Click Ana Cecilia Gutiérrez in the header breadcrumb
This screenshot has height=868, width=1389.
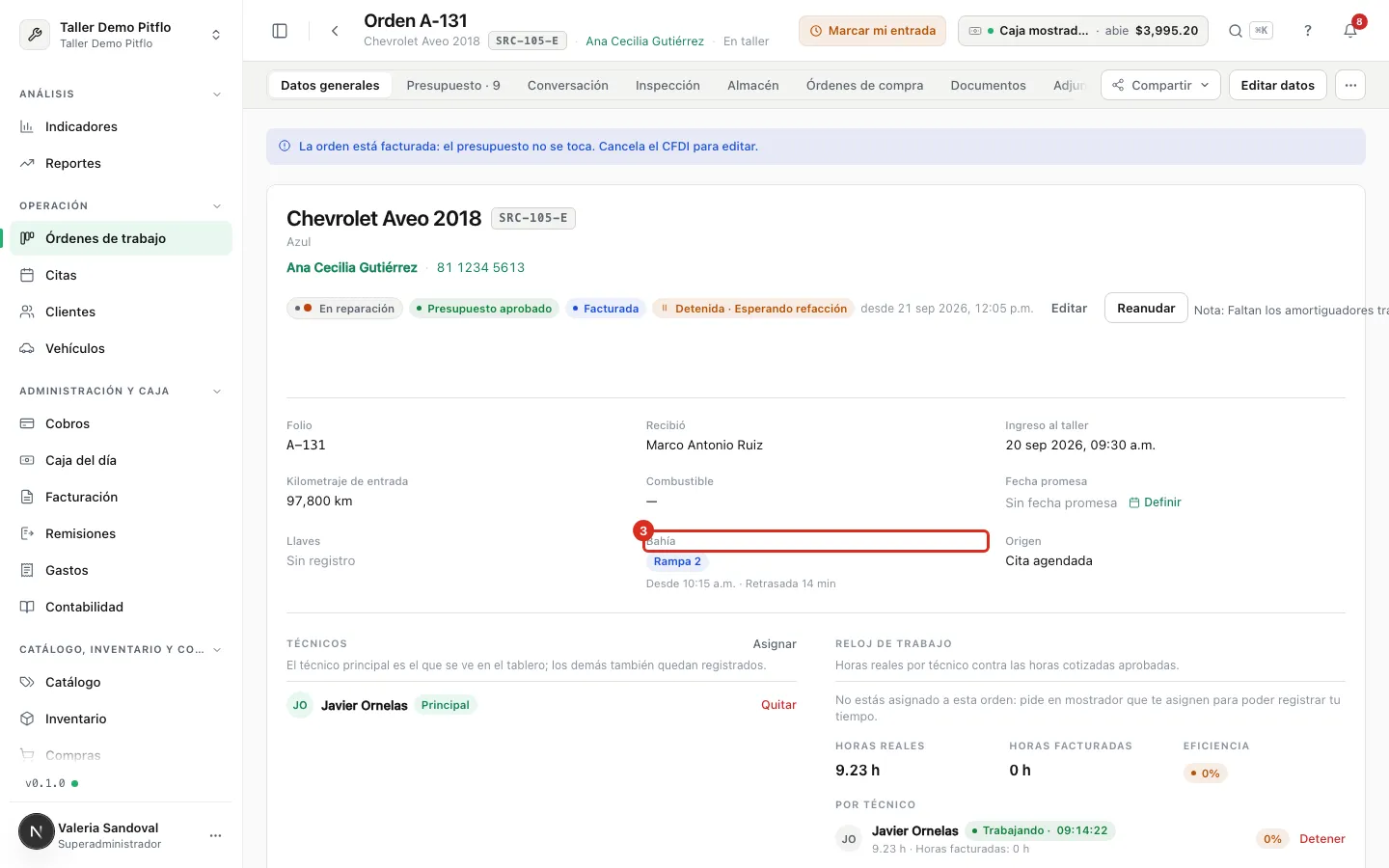(x=645, y=41)
